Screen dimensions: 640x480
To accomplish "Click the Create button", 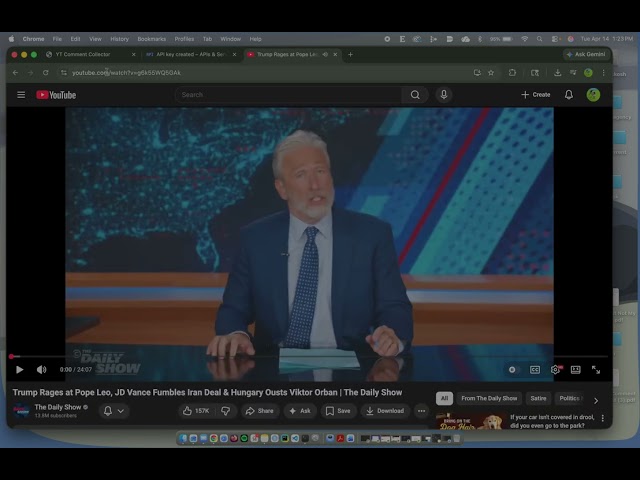I will click(x=536, y=95).
